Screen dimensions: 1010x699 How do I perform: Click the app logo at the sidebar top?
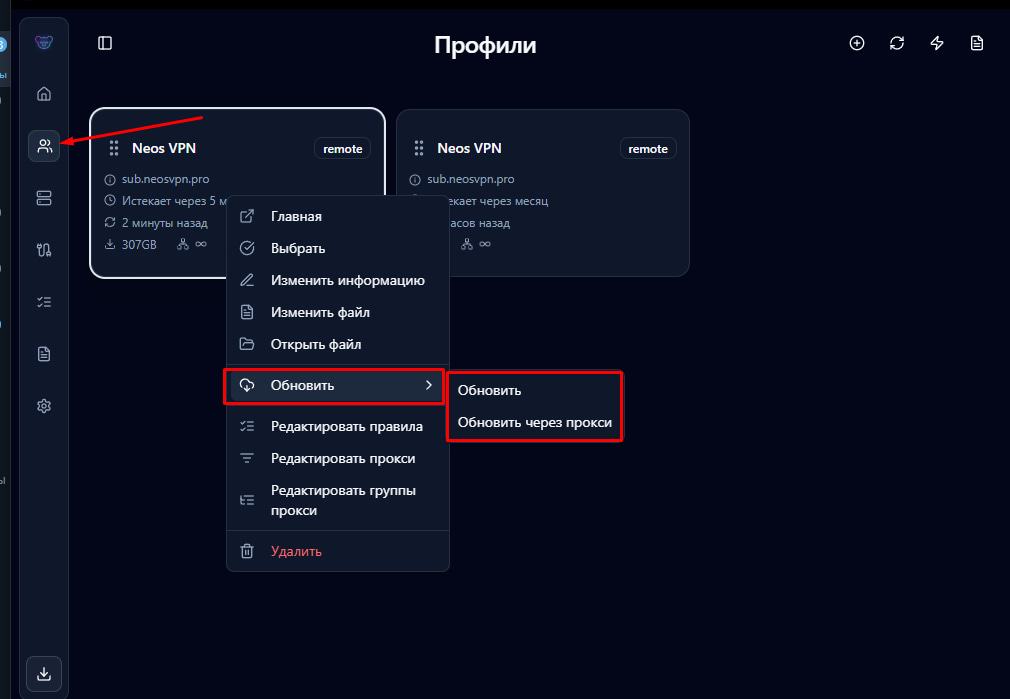pyautogui.click(x=43, y=42)
